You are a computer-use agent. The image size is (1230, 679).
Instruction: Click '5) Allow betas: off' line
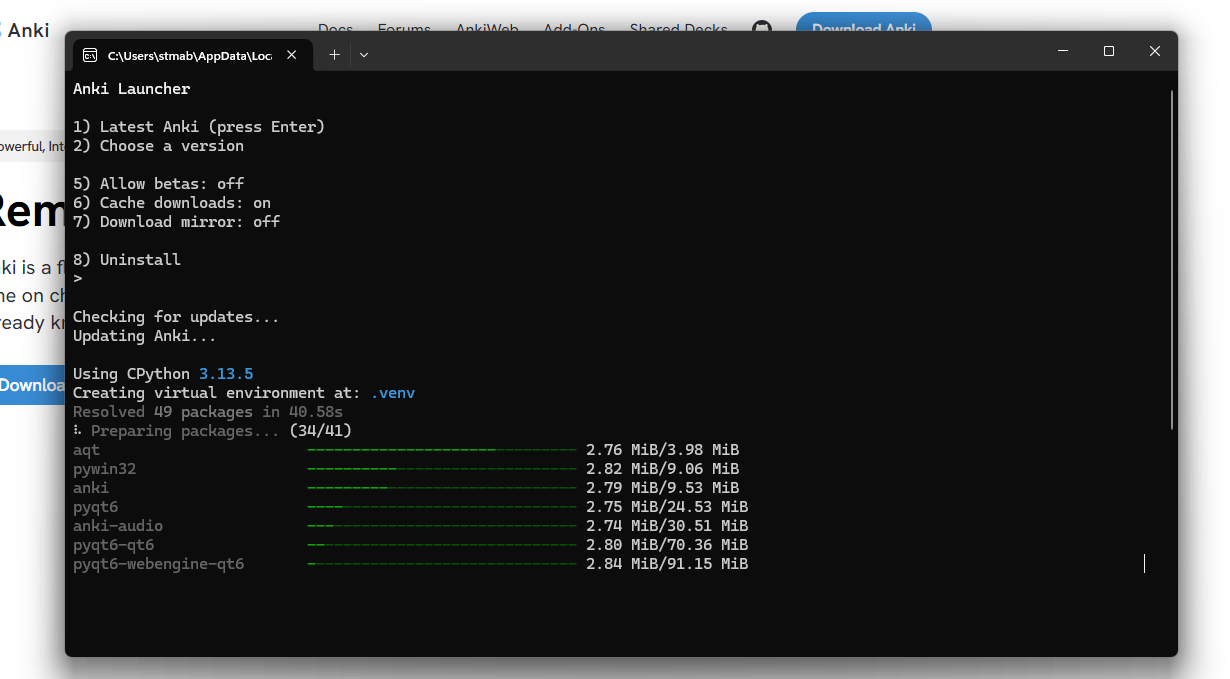[158, 184]
